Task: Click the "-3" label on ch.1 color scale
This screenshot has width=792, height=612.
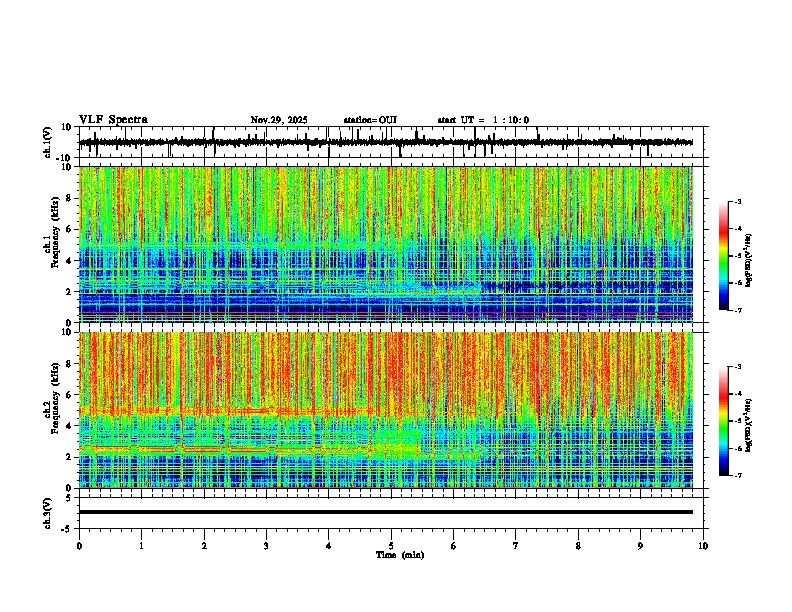Action: (x=738, y=202)
